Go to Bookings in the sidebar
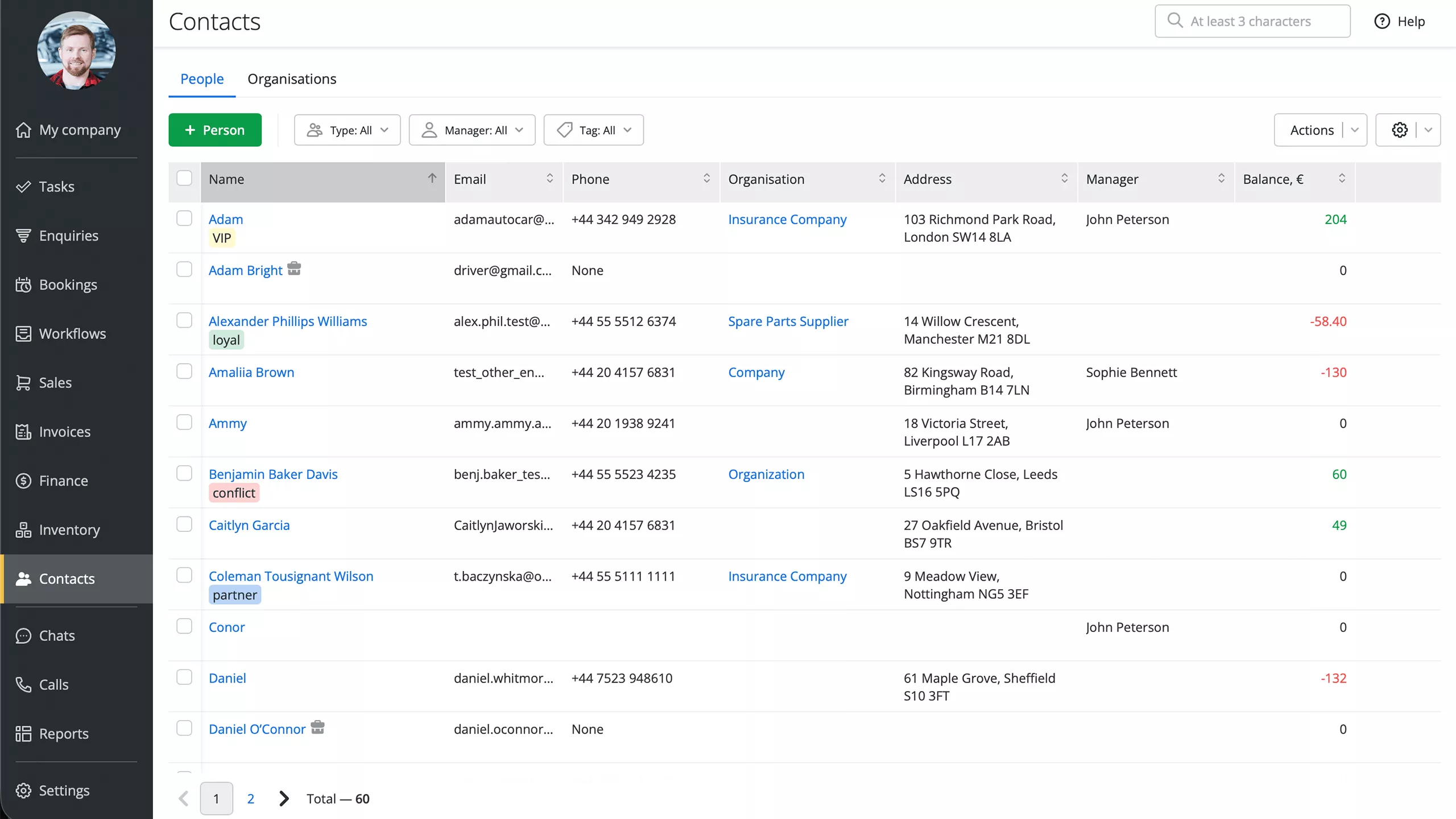 (68, 284)
